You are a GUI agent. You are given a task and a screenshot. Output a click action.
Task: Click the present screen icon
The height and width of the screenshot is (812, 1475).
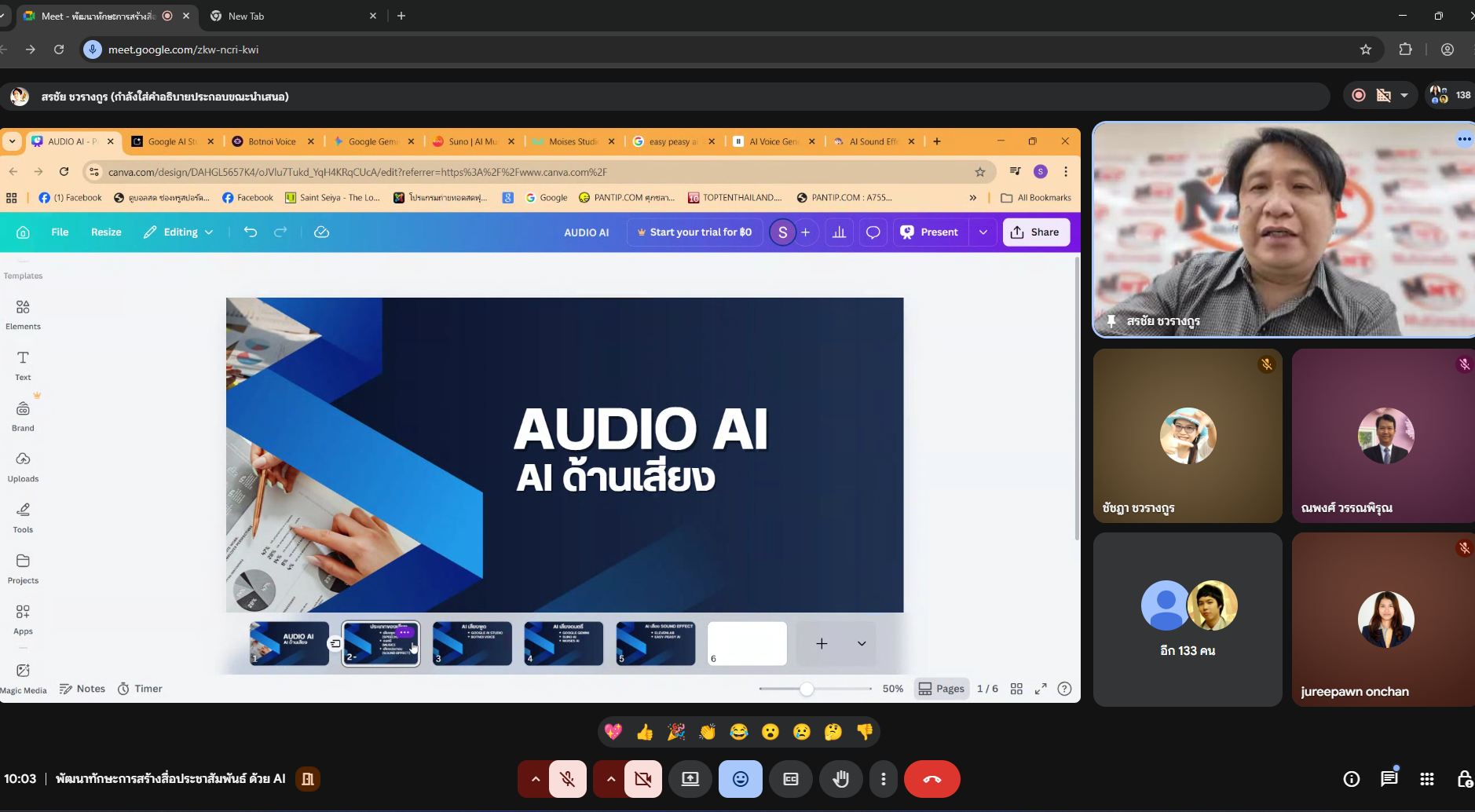(x=690, y=779)
